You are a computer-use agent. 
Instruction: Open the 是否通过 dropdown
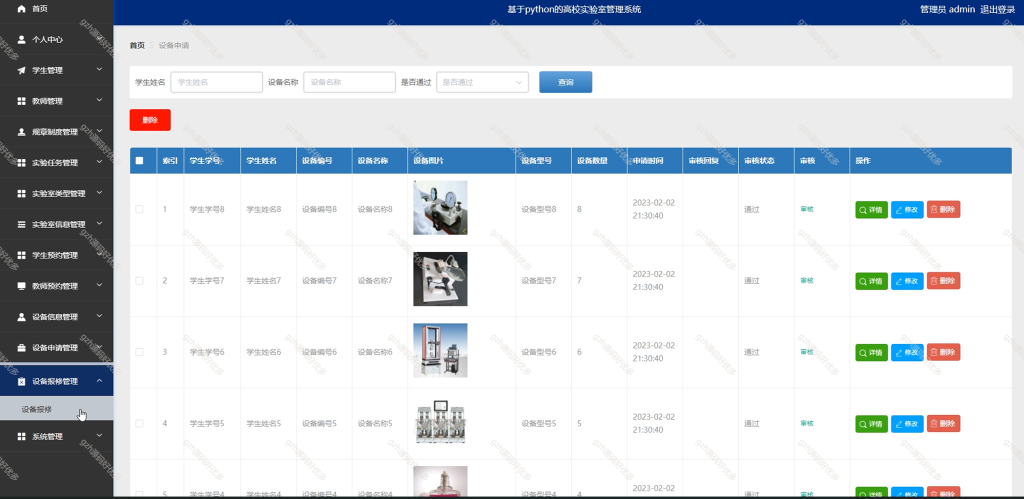pyautogui.click(x=483, y=82)
